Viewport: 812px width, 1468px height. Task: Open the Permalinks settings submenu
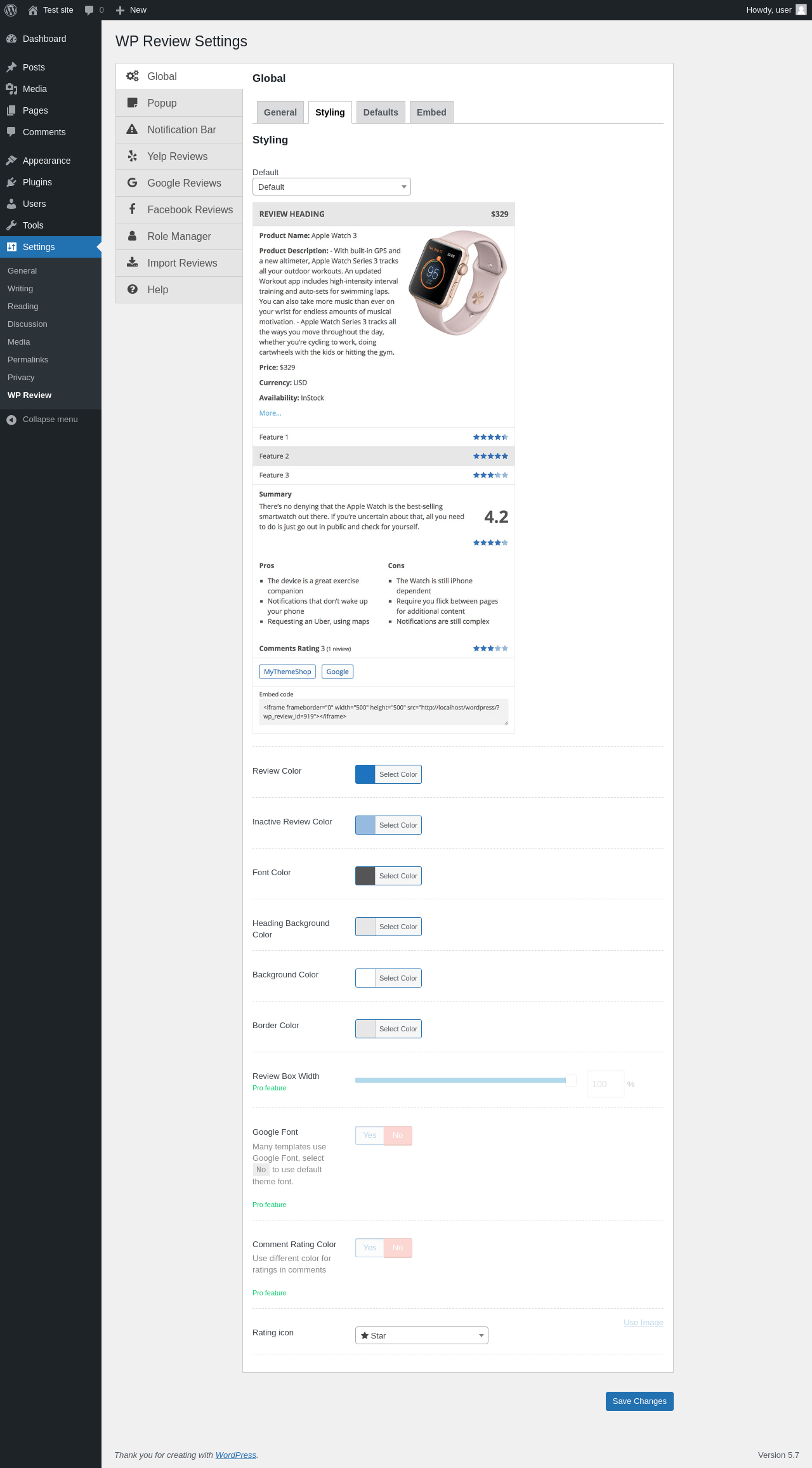[x=28, y=360]
